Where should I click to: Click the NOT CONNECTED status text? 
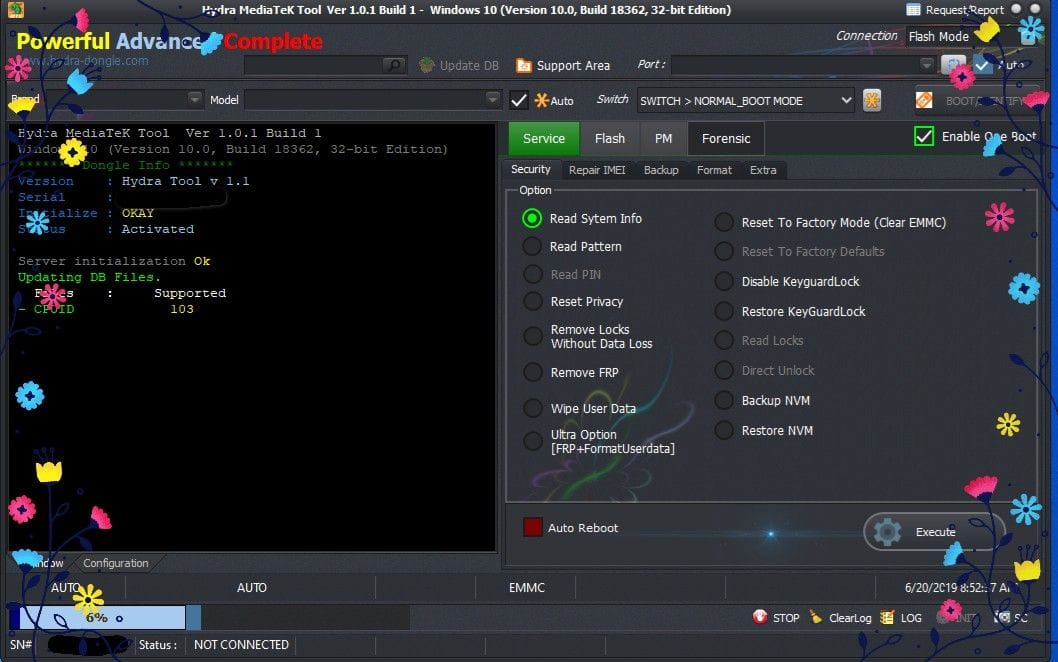pyautogui.click(x=241, y=644)
